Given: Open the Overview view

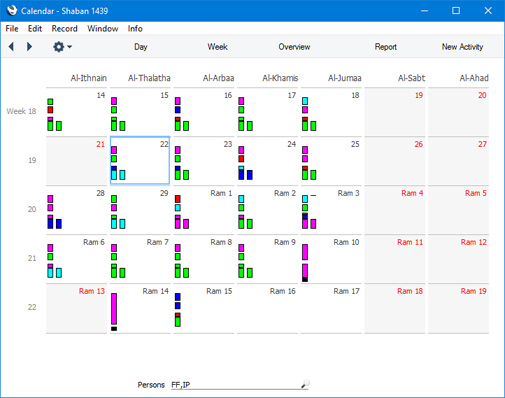Looking at the screenshot, I should pyautogui.click(x=294, y=47).
